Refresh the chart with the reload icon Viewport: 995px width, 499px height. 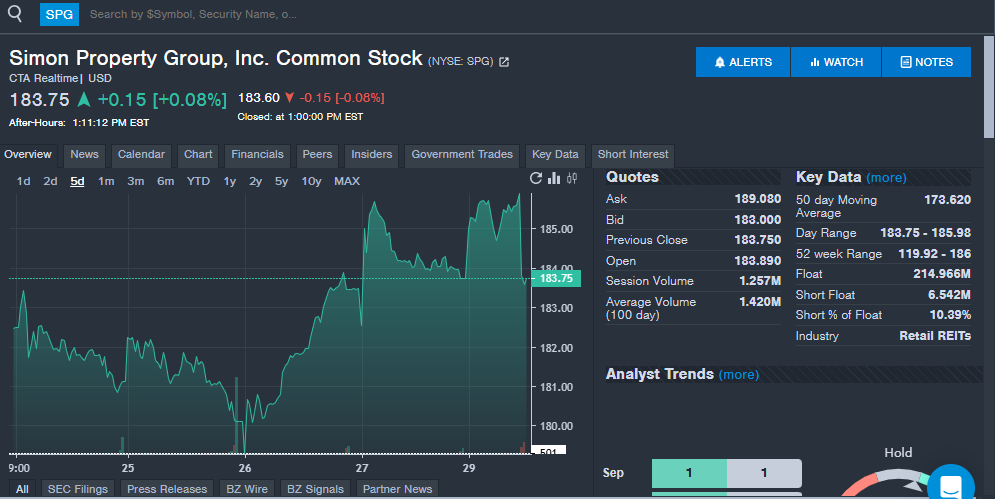535,179
